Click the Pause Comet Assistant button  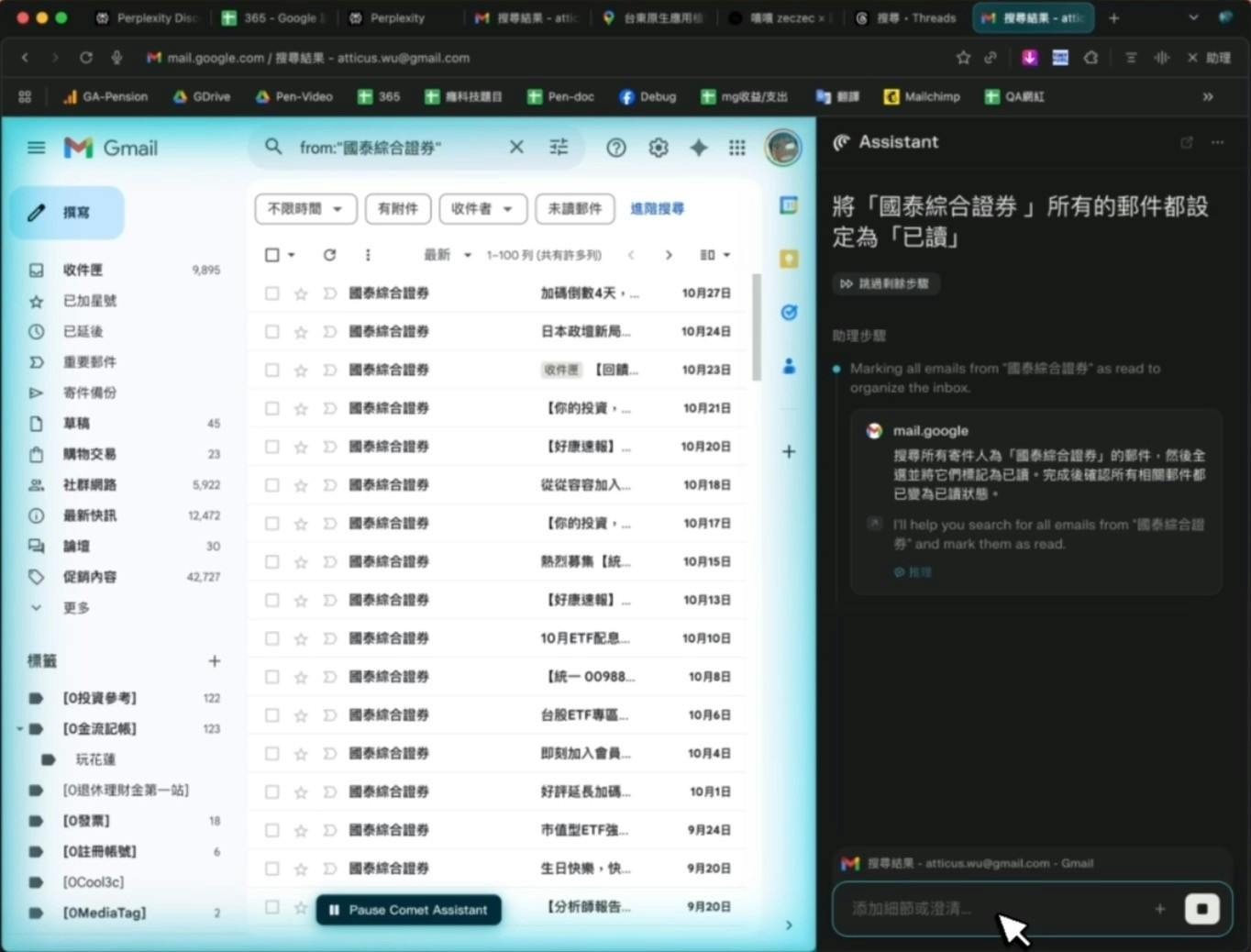tap(409, 910)
